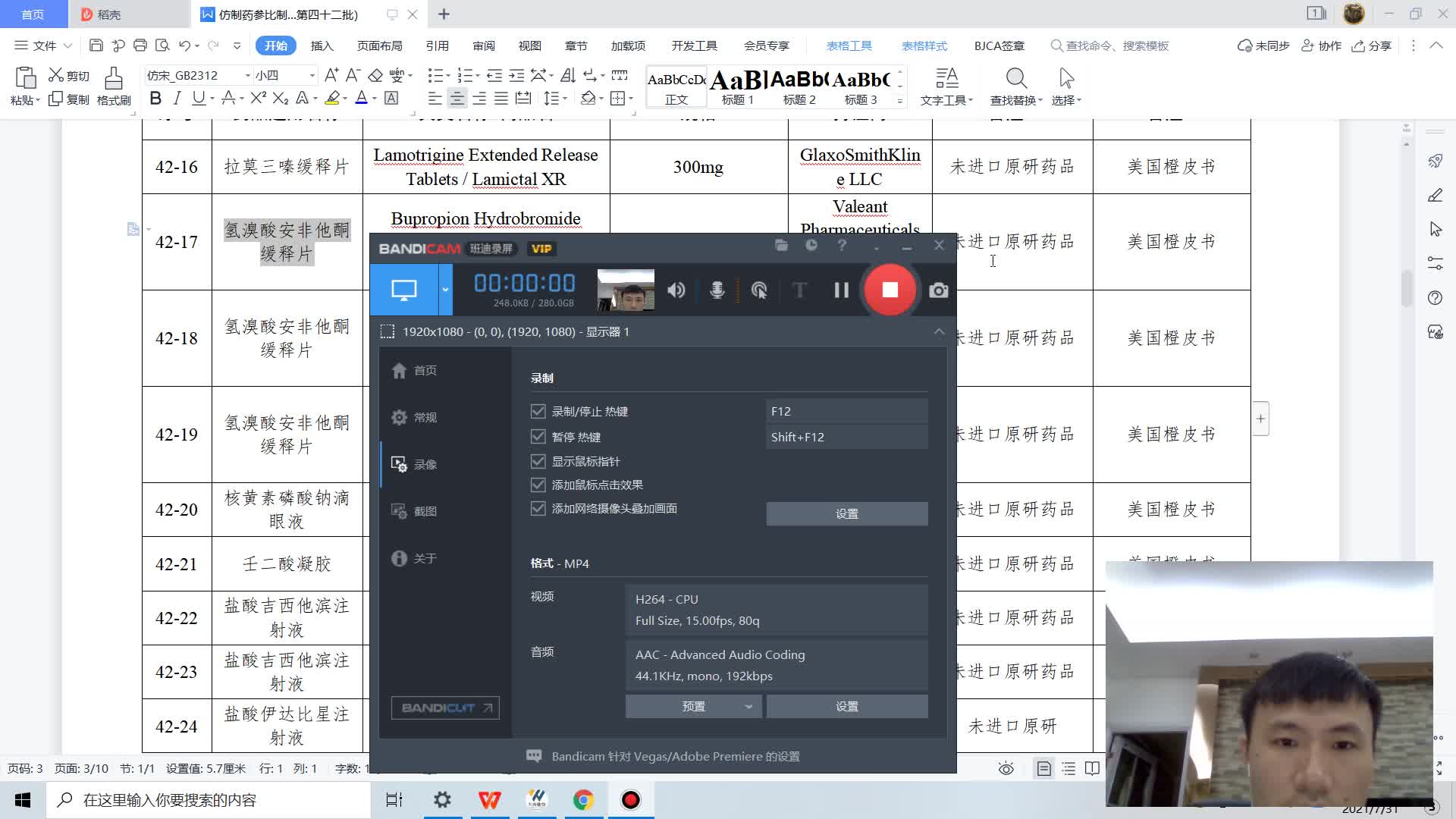
Task: Open the WPS 文件 menu
Action: click(x=43, y=45)
